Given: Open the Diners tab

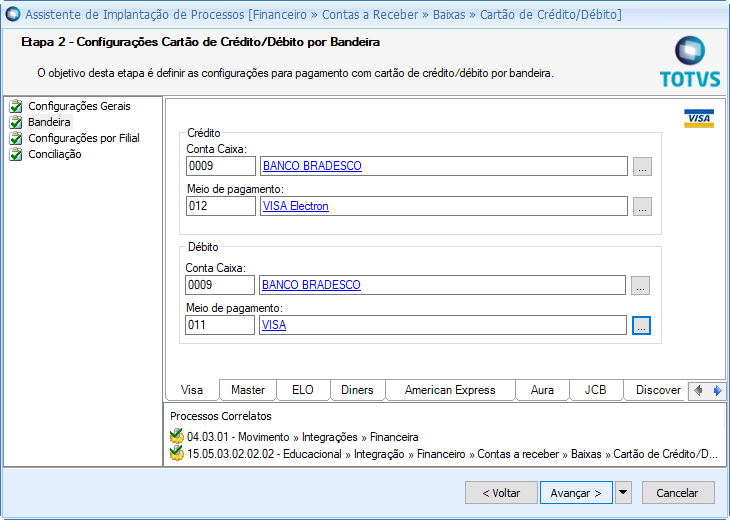Looking at the screenshot, I should 357,390.
